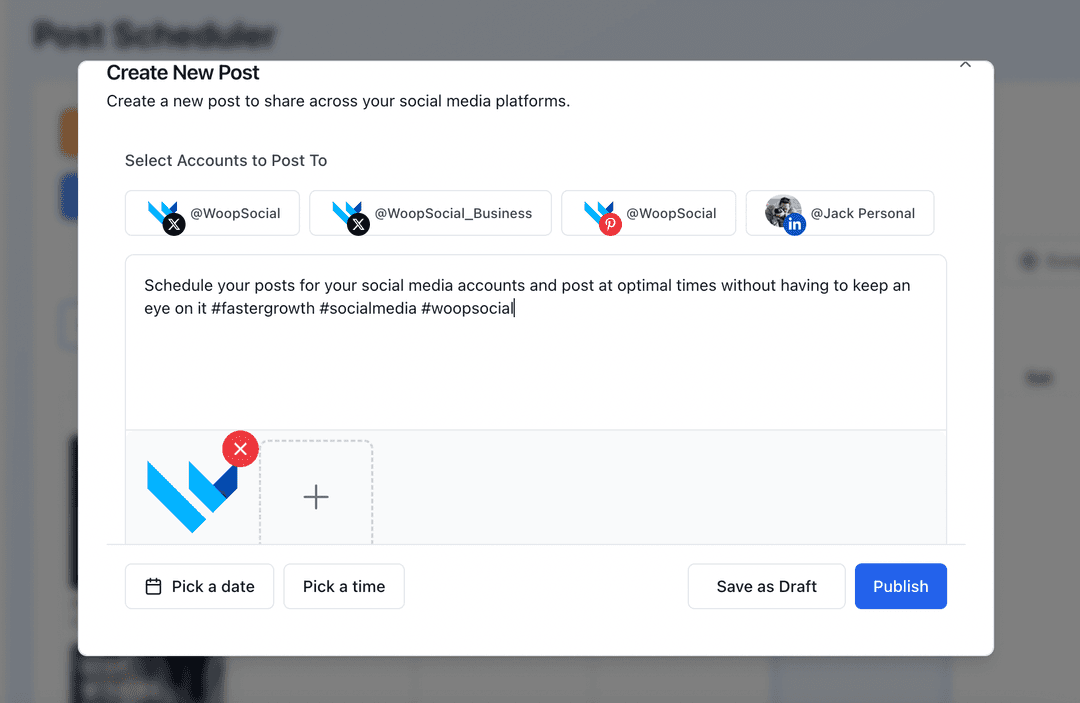Click the X badge on the @WoopSocial_Business account
The width and height of the screenshot is (1080, 703).
[x=358, y=225]
